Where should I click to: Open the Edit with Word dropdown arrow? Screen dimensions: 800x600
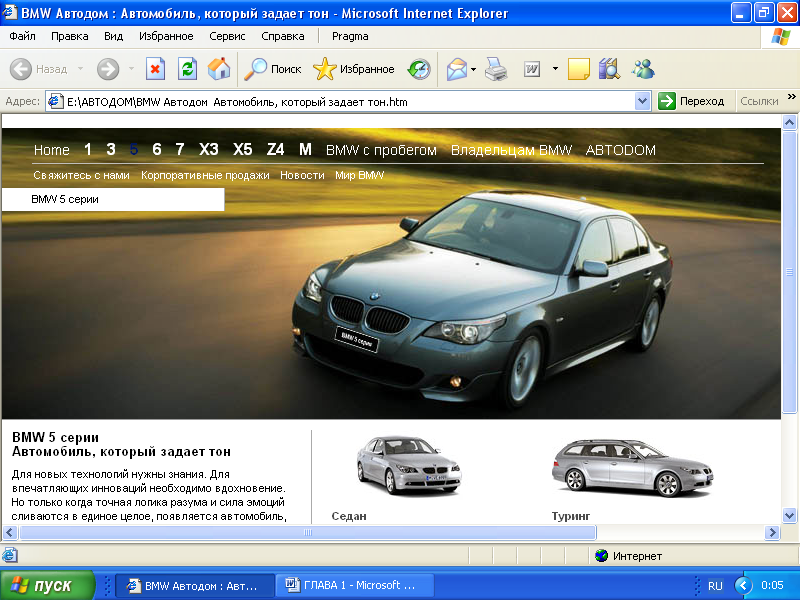click(555, 69)
